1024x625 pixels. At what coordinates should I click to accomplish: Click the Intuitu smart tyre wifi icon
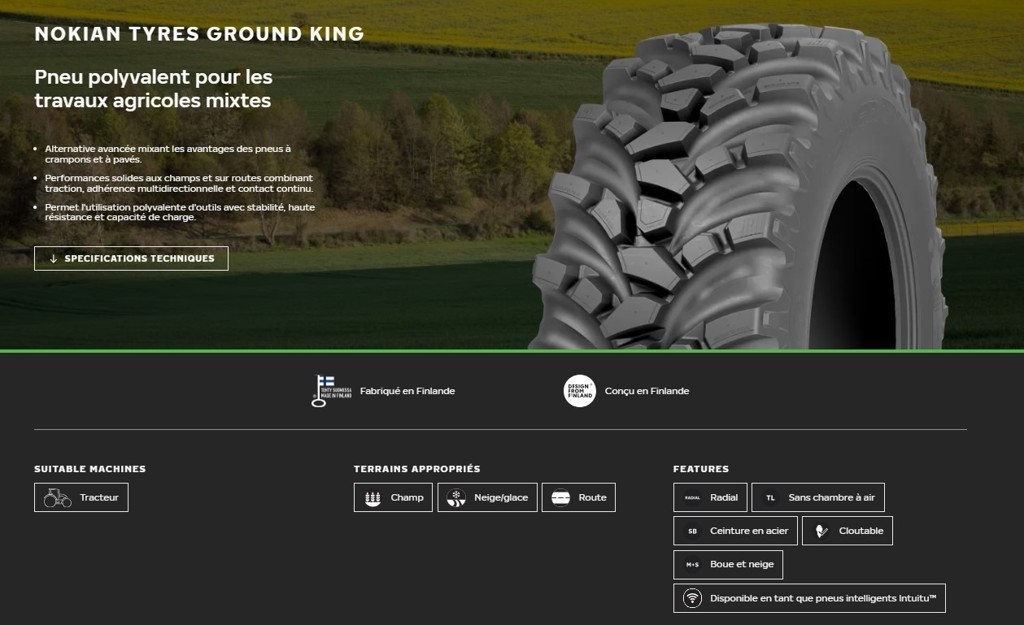pyautogui.click(x=692, y=598)
